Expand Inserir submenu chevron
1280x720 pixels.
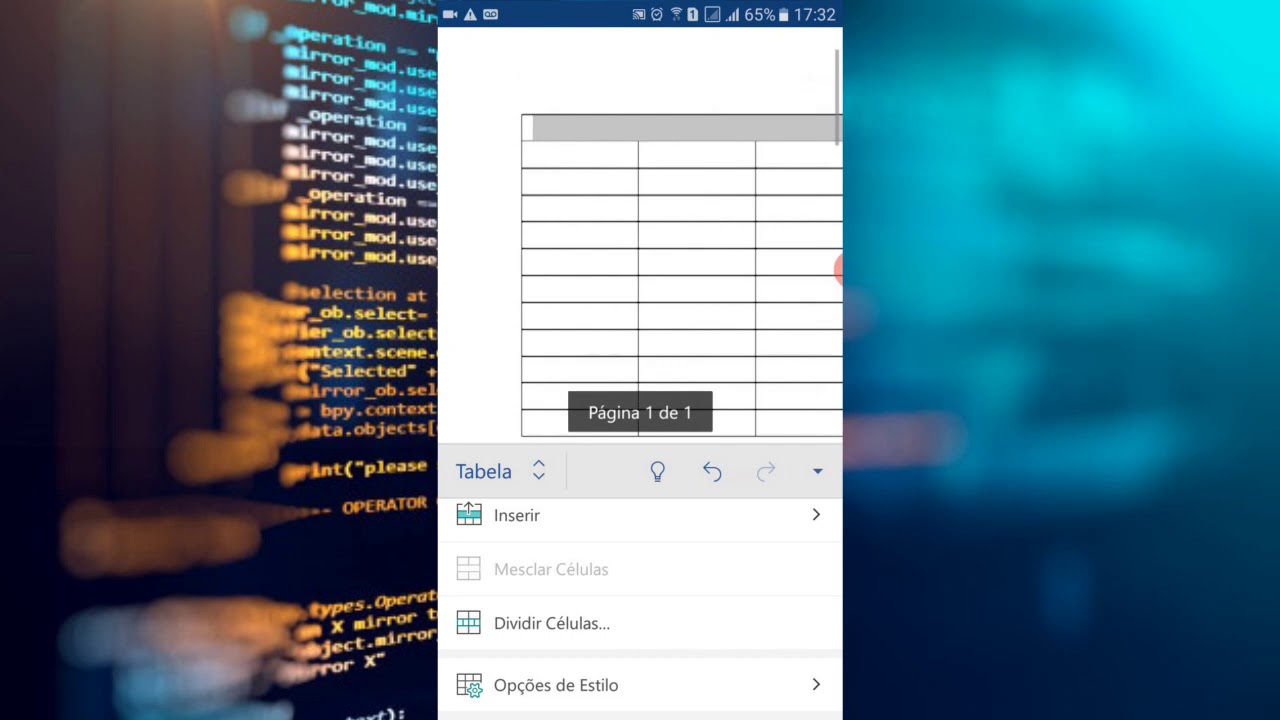point(816,515)
